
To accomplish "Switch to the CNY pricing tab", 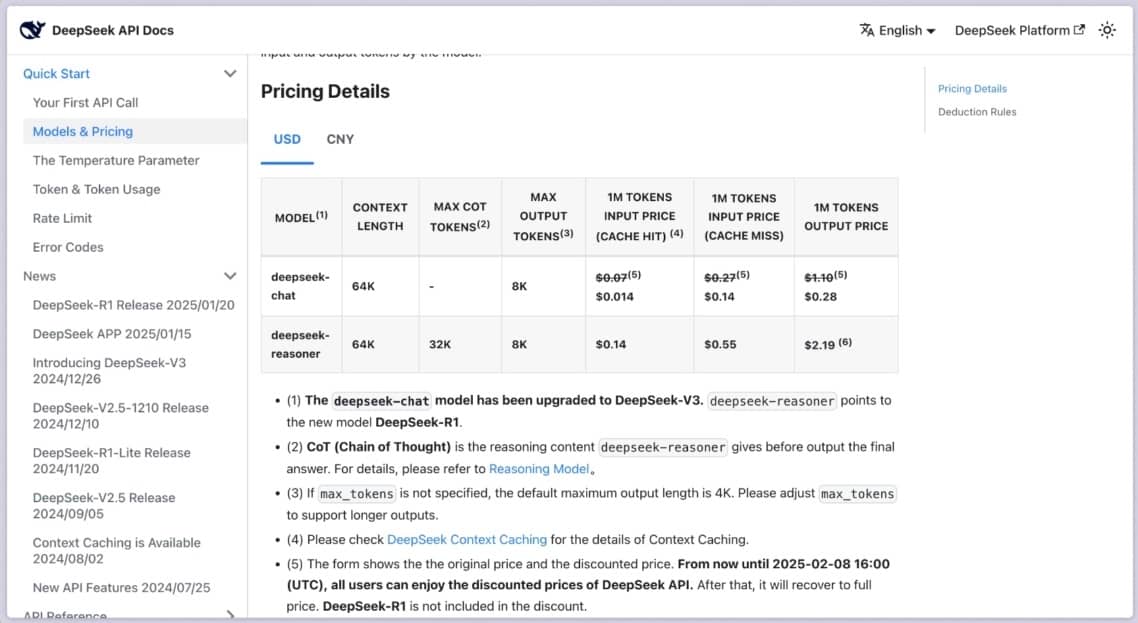I will pos(340,139).
